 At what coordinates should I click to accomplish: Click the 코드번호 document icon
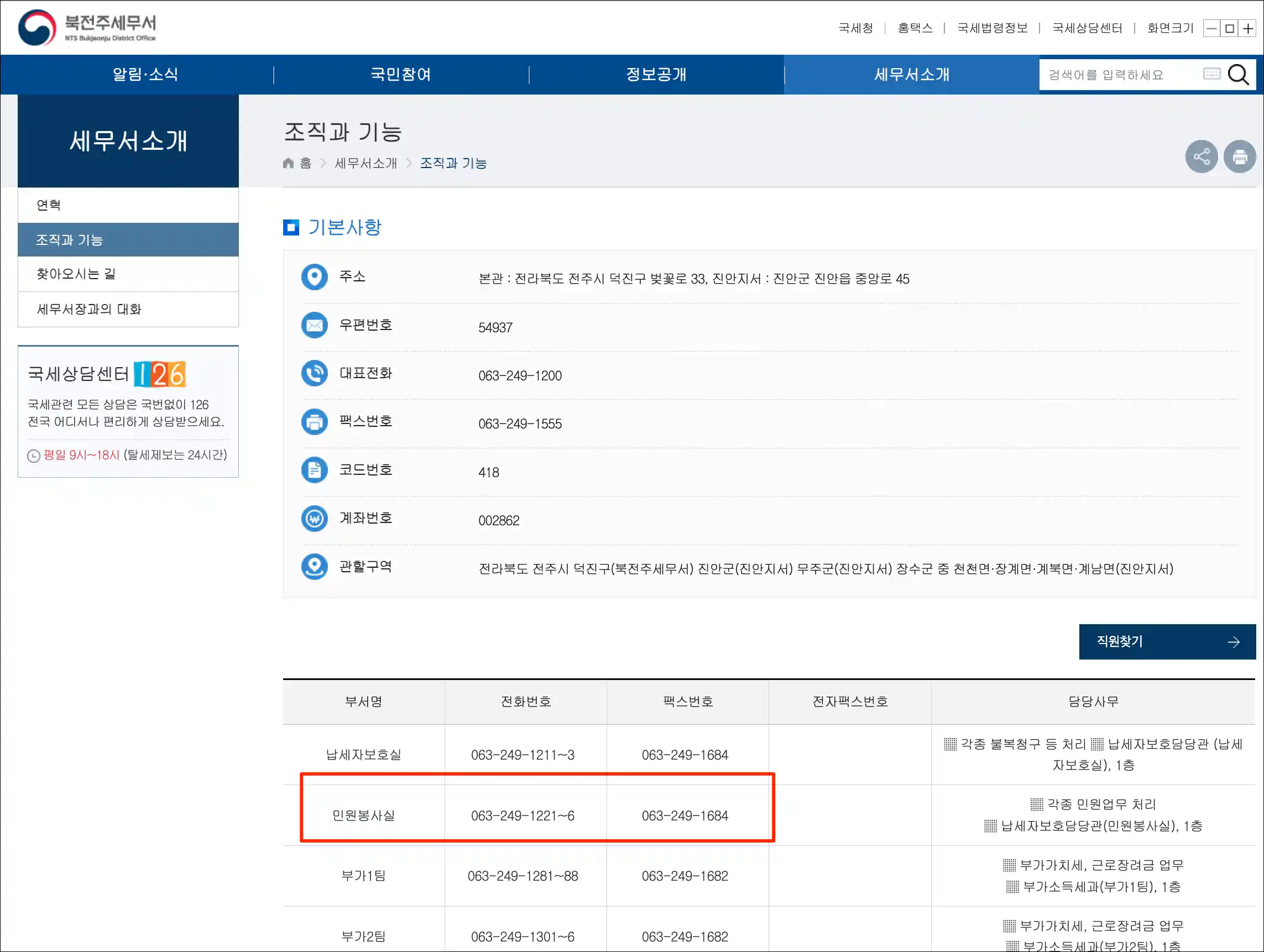click(314, 470)
